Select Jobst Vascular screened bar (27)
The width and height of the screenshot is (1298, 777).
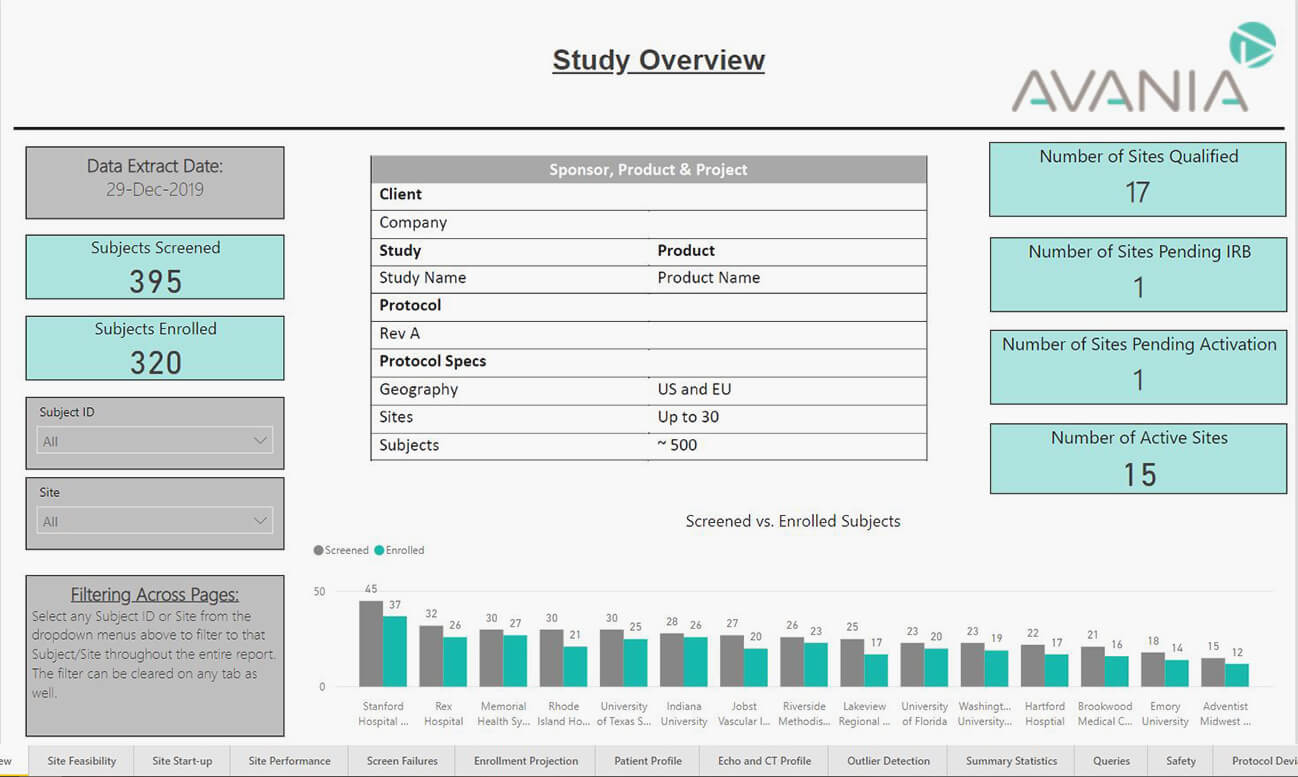(x=732, y=661)
